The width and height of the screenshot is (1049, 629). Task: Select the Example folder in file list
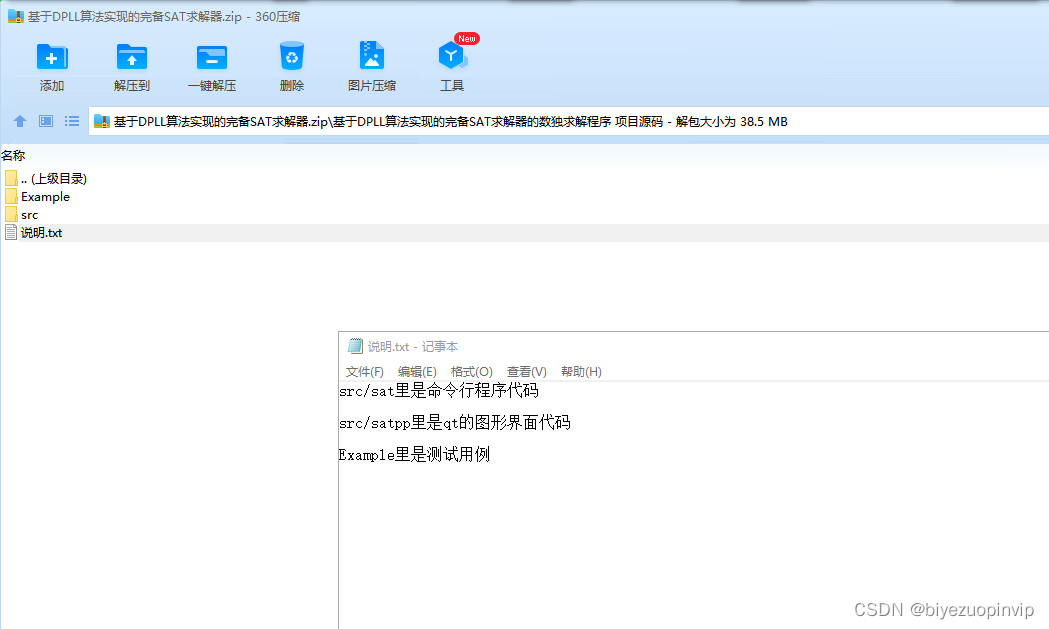[43, 196]
